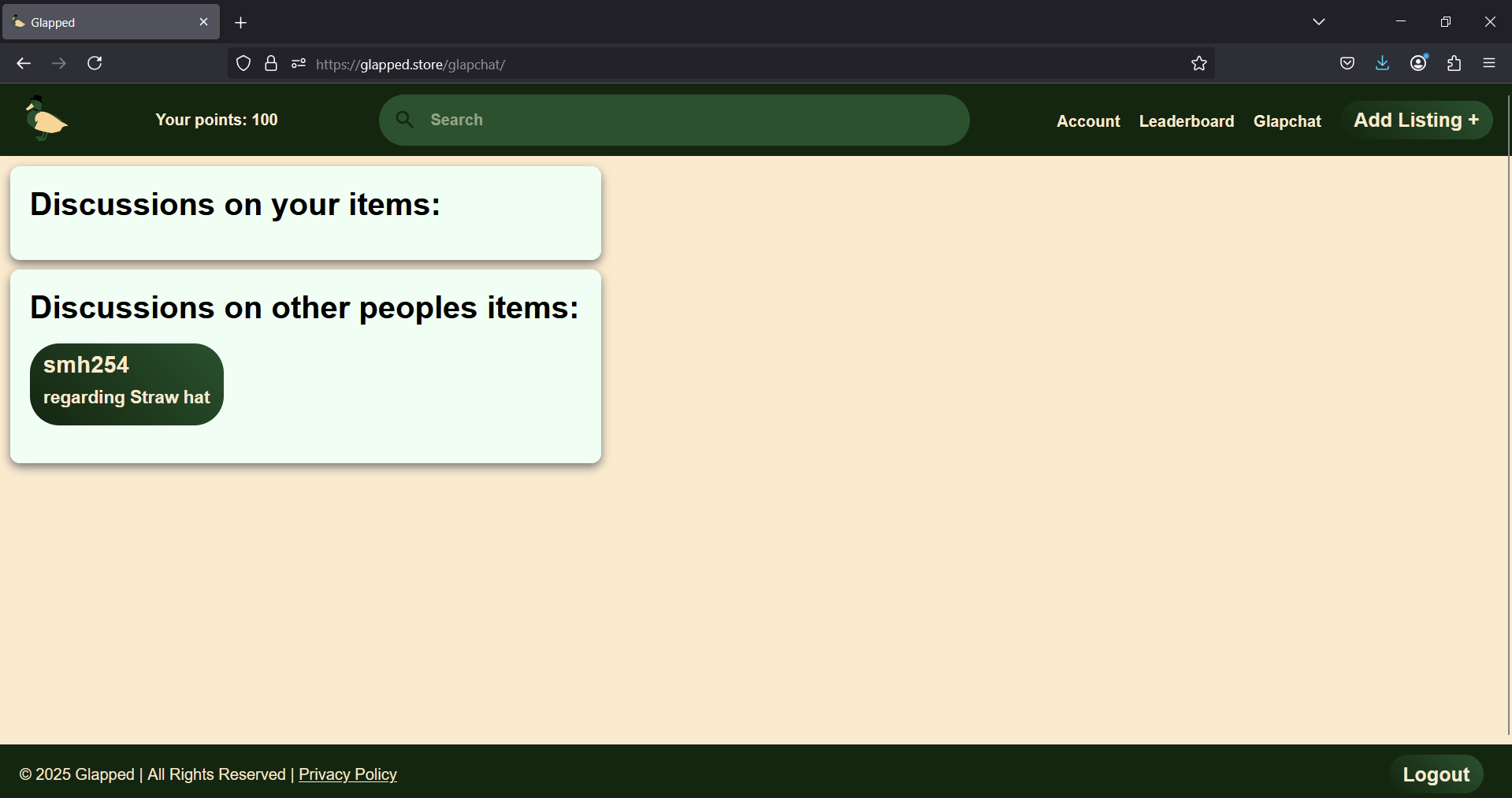1512x798 pixels.
Task: Click the Add Listing + button
Action: (1417, 120)
